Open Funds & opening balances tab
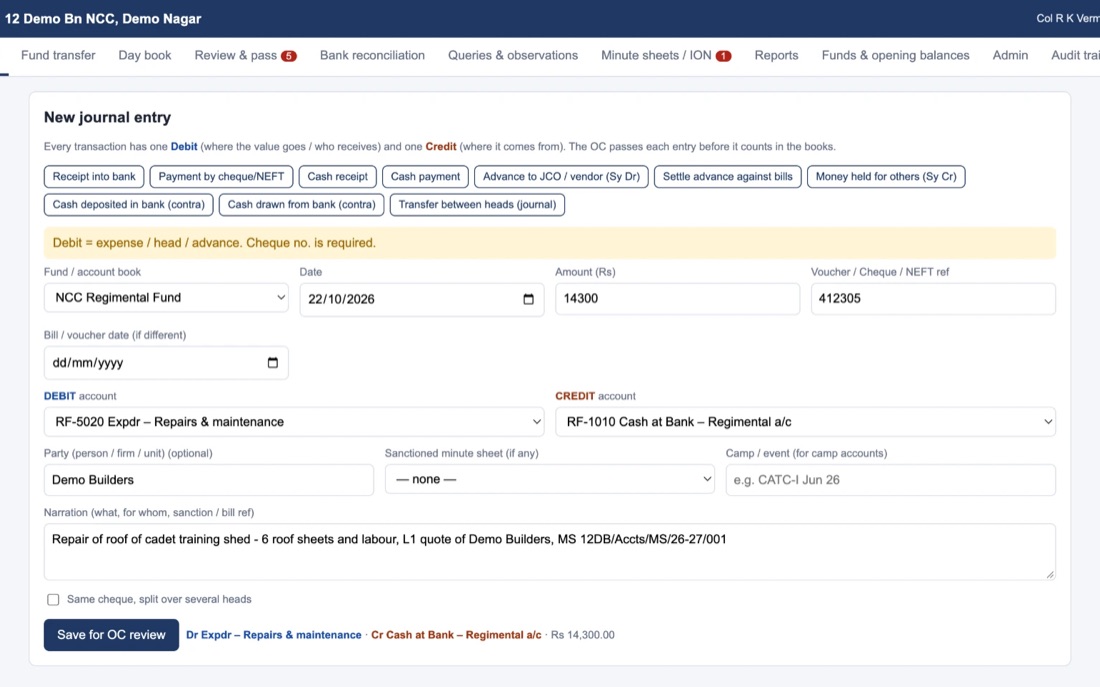This screenshot has height=687, width=1100. click(x=895, y=55)
